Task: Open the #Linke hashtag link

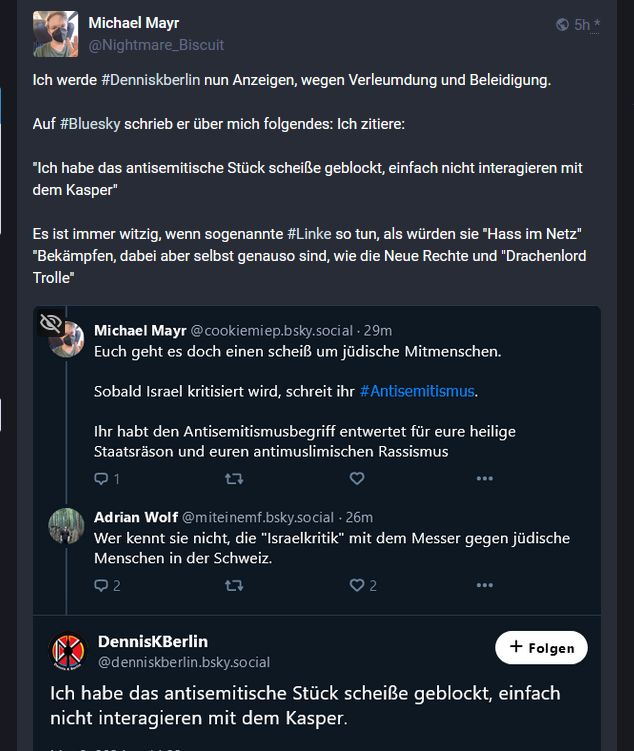Action: coord(314,233)
